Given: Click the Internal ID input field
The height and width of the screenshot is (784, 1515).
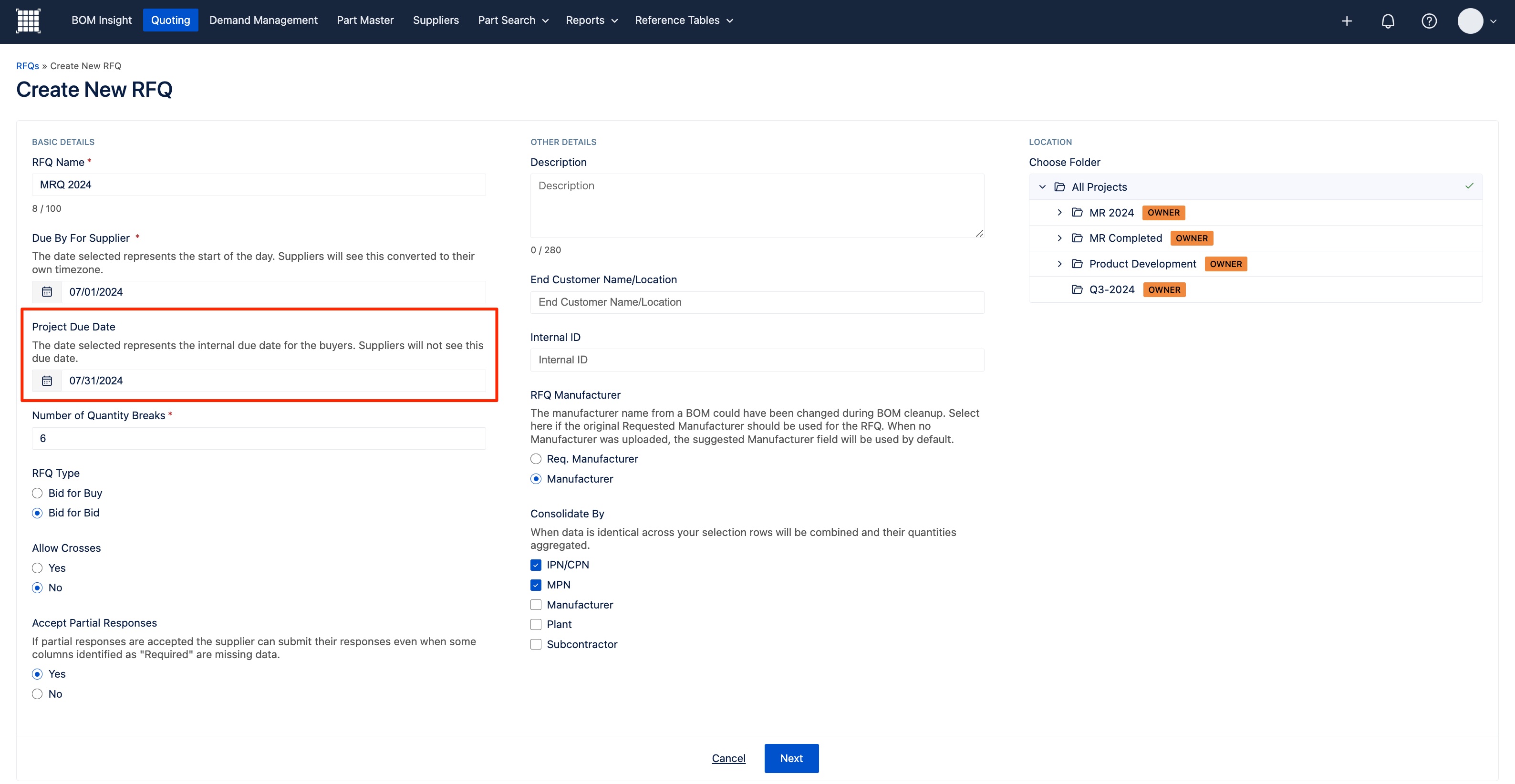Looking at the screenshot, I should 757,360.
